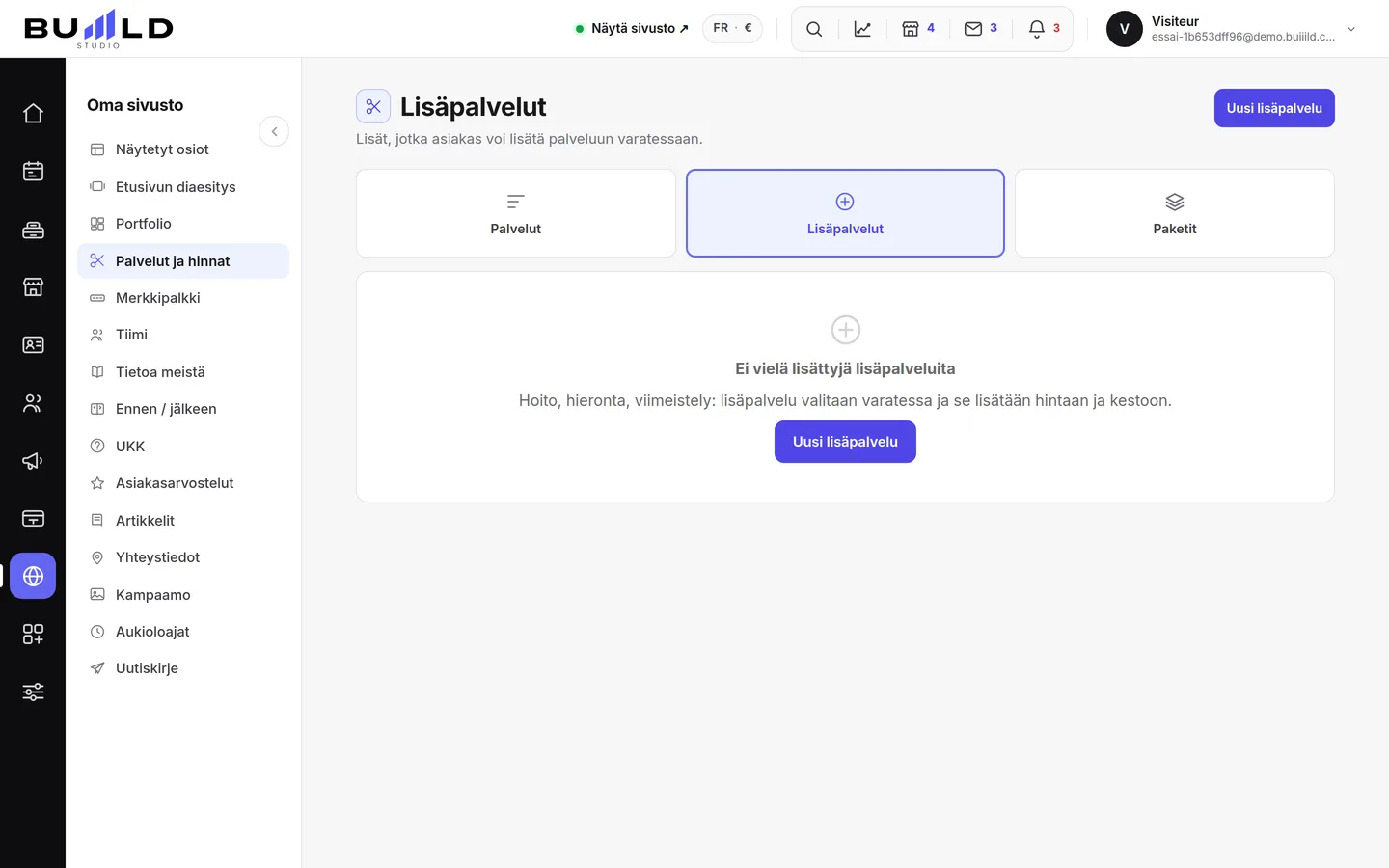This screenshot has height=868, width=1389.
Task: Go to Yhteystiedot in the sidebar
Action: point(183,557)
